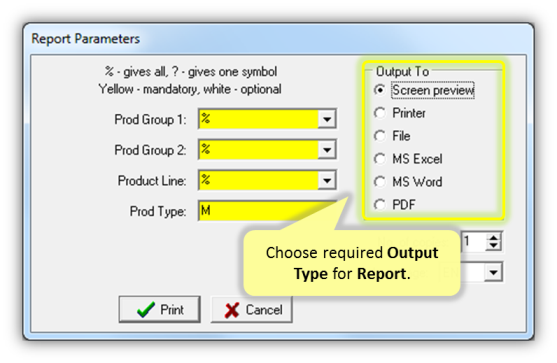Select MS Excel output option

click(380, 159)
